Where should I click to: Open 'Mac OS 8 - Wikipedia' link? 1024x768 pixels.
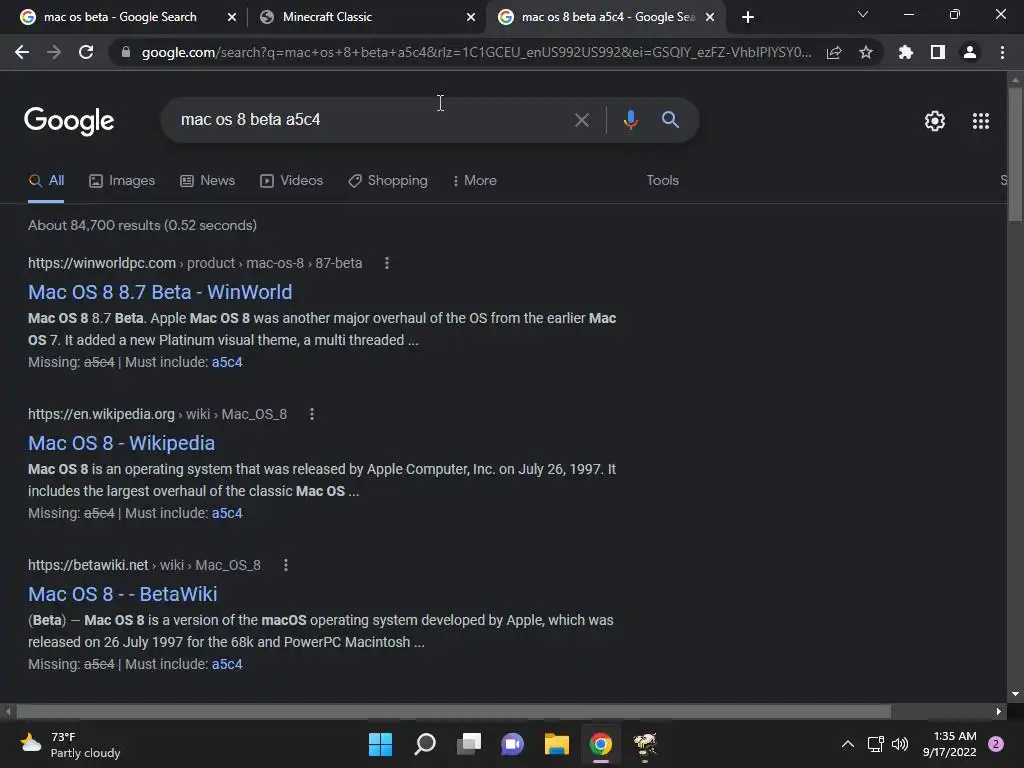click(x=121, y=443)
